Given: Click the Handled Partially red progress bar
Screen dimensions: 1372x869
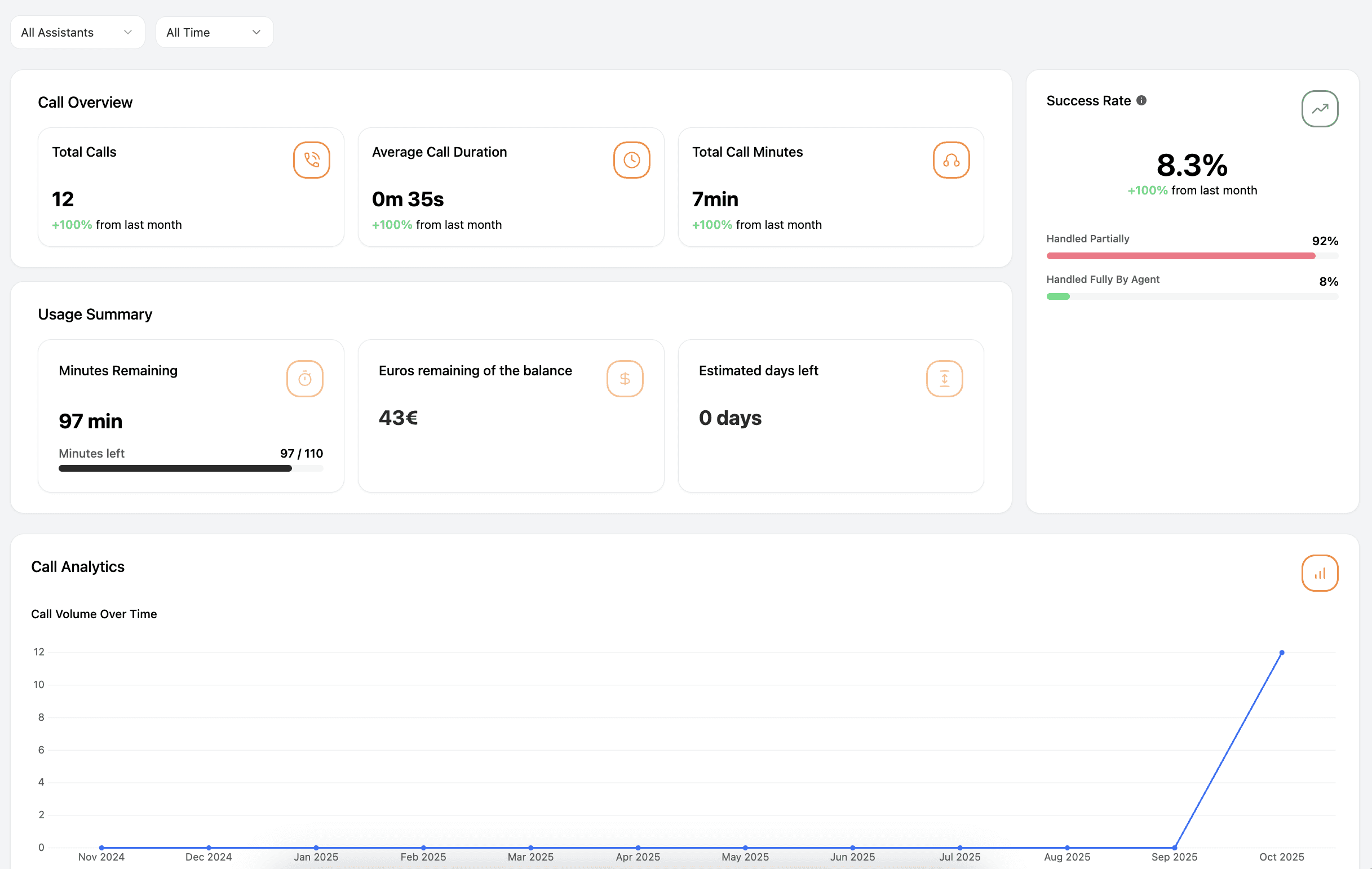Looking at the screenshot, I should click(1180, 256).
